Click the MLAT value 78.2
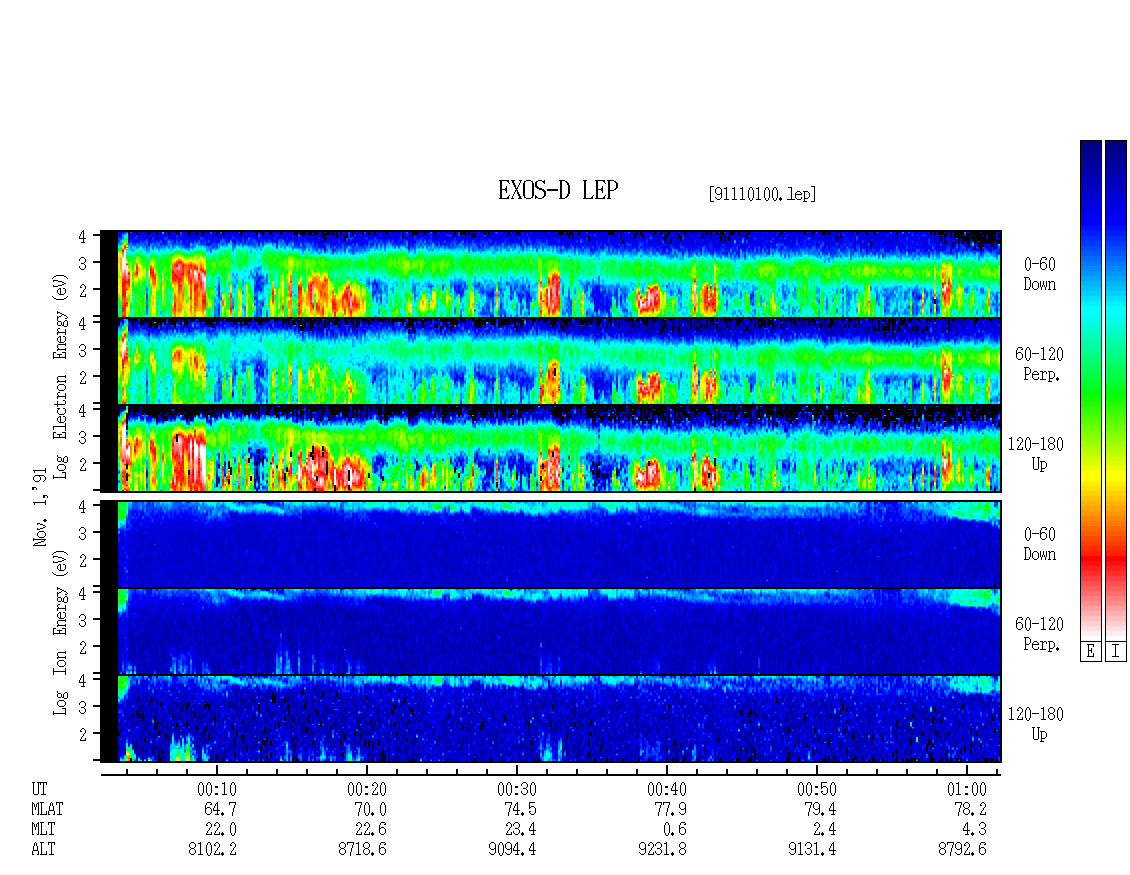 pos(970,809)
